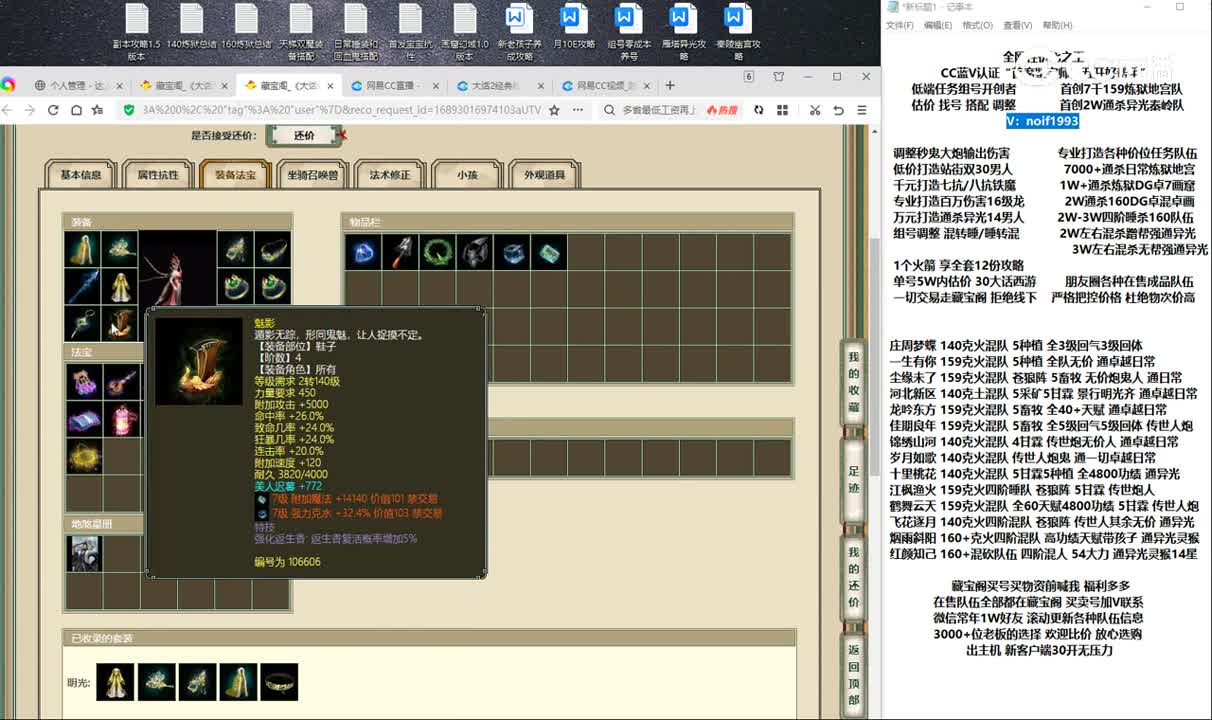Click the first 明光 set cloak icon
The width and height of the screenshot is (1212, 720).
pyautogui.click(x=115, y=682)
